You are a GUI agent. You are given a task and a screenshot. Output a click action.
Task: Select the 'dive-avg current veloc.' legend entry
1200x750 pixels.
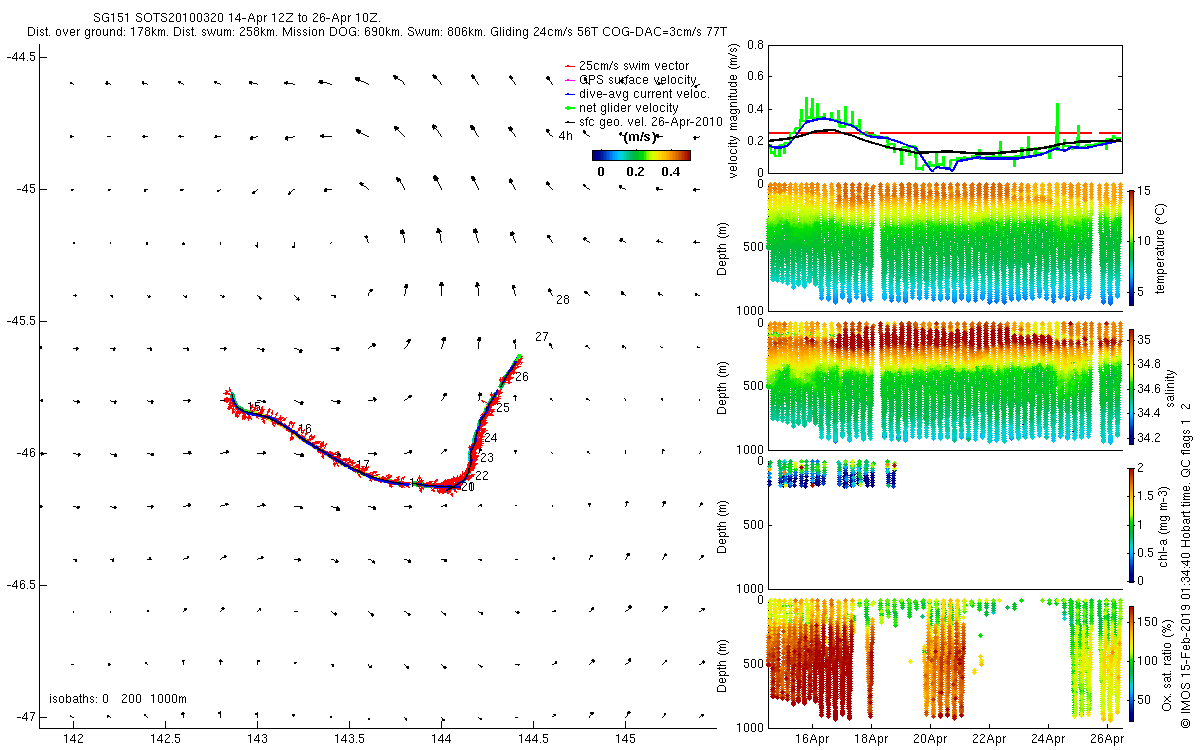point(638,94)
